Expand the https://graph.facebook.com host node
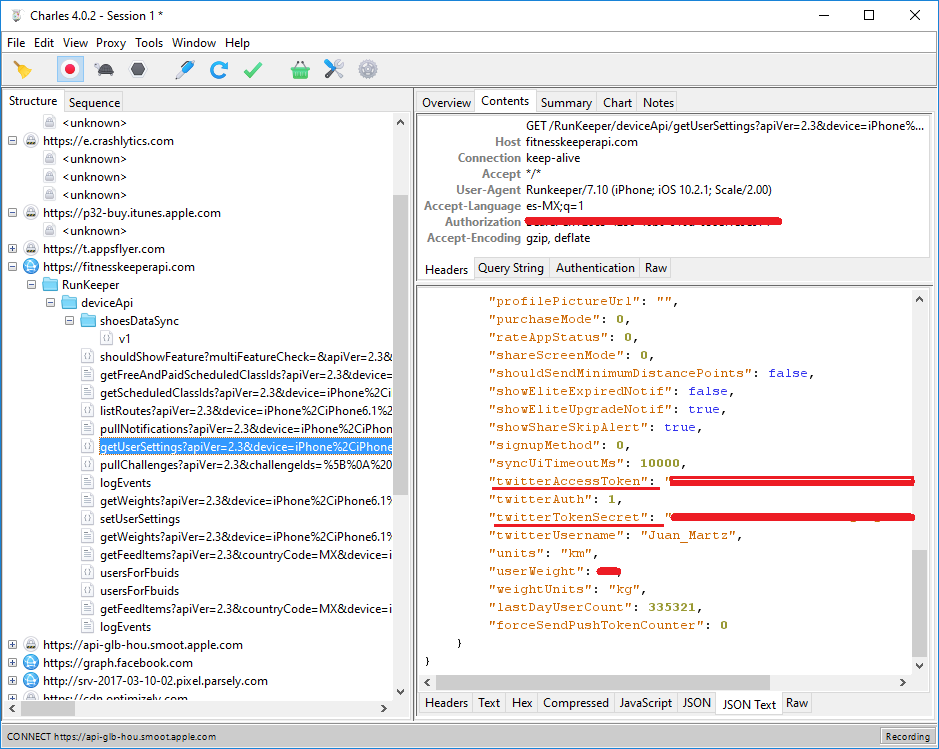939x749 pixels. coord(13,663)
